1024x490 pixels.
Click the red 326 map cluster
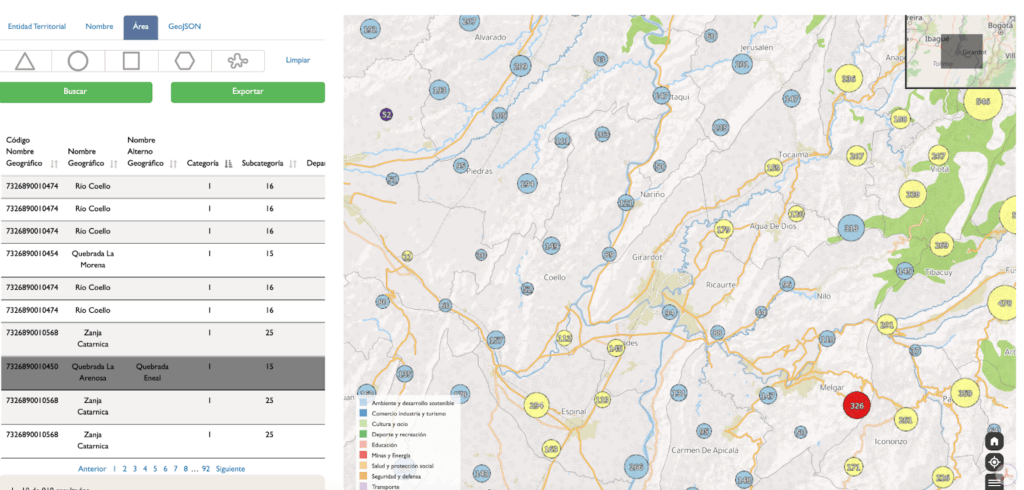856,406
